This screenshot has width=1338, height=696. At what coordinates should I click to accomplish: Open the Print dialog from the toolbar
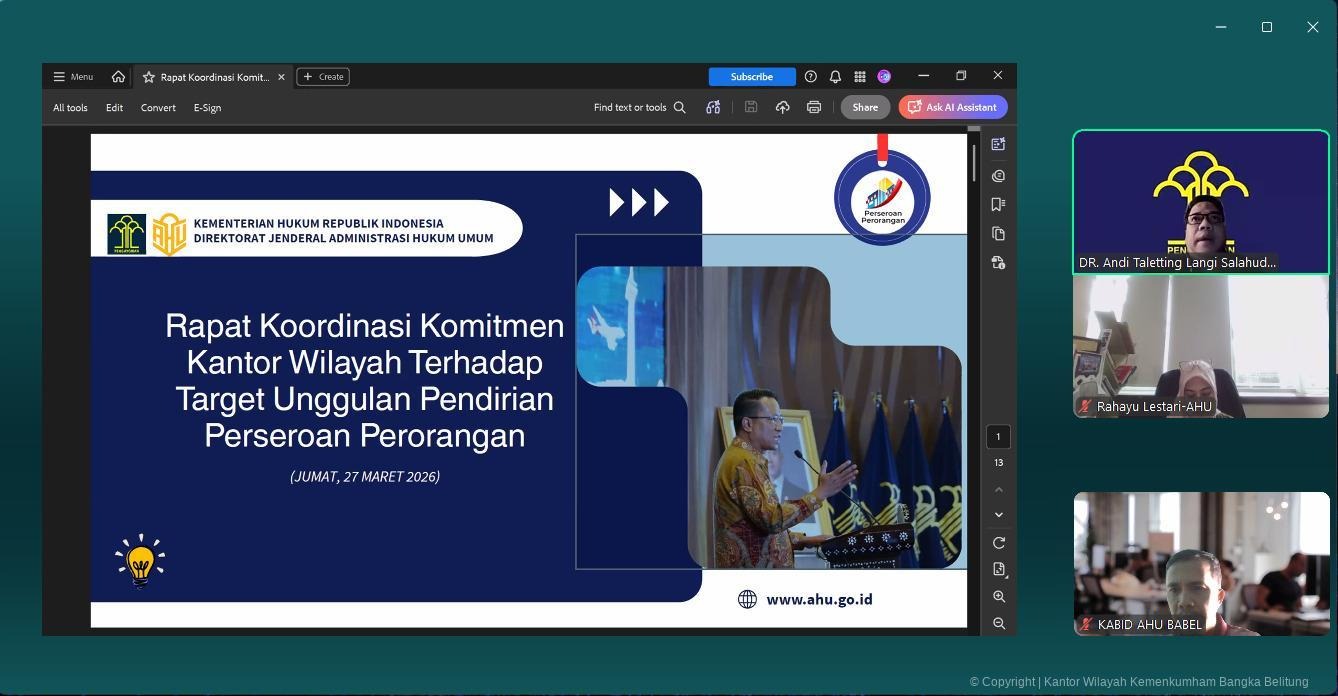[813, 107]
